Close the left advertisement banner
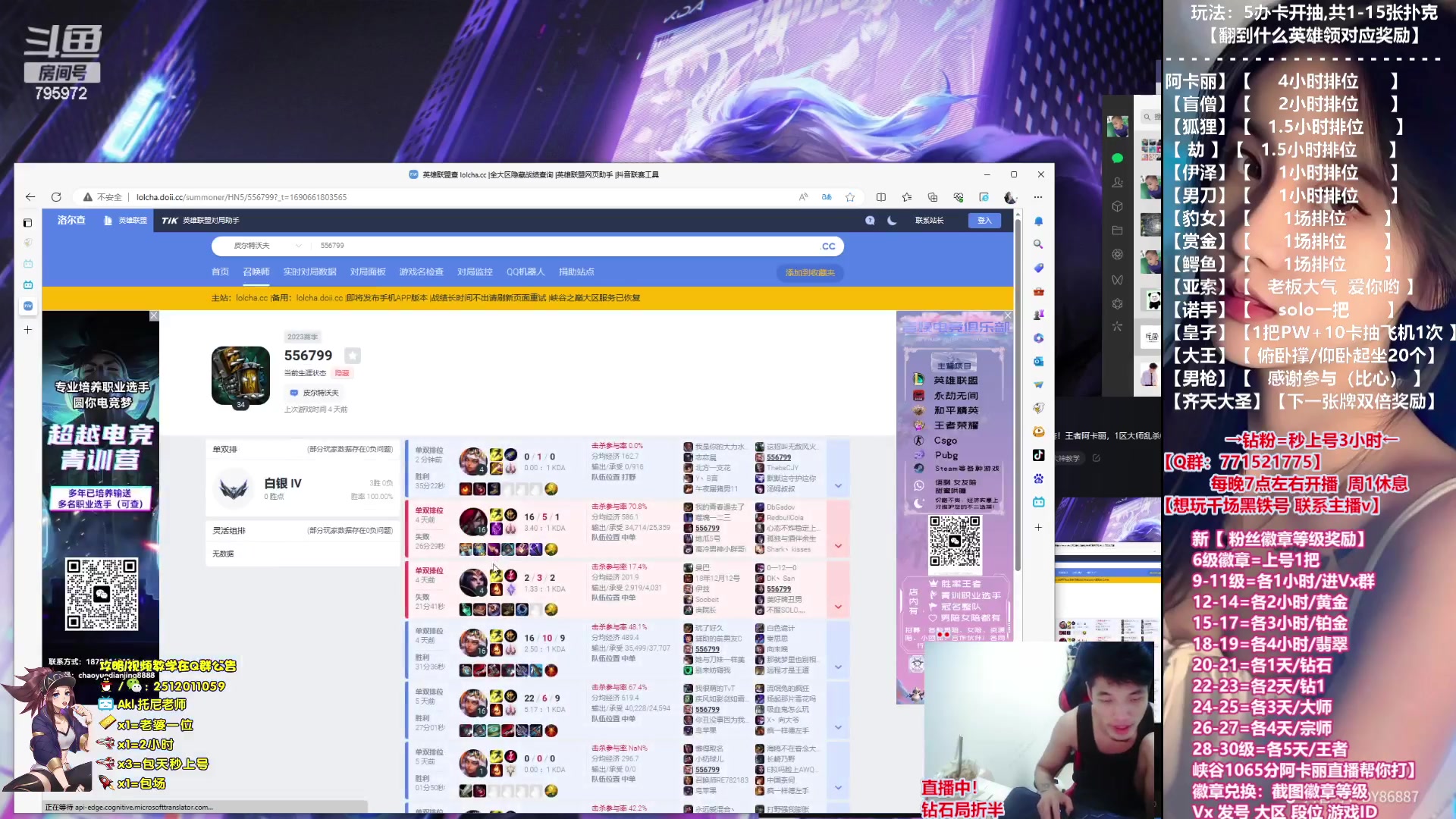Viewport: 1456px width, 819px height. click(154, 315)
